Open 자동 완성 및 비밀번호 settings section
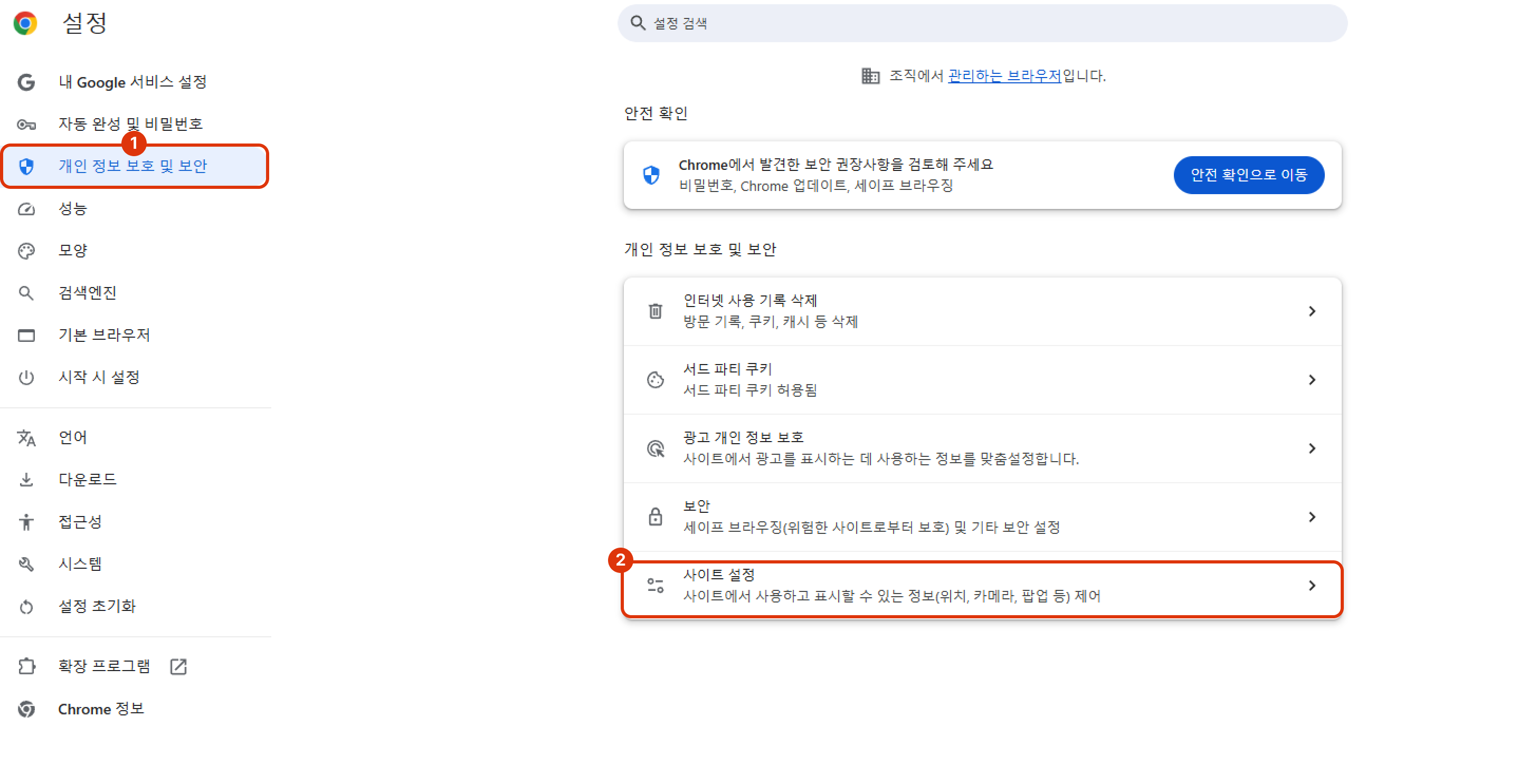The image size is (1537, 784). pyautogui.click(x=130, y=124)
